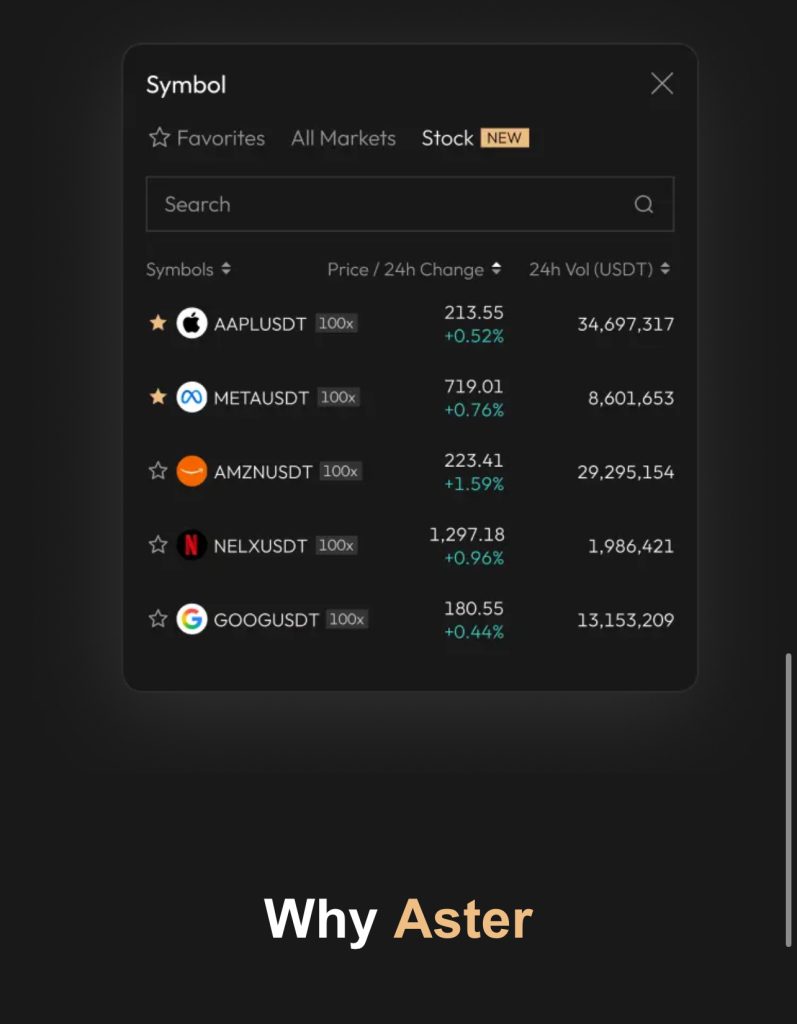Close the Symbol panel
Image resolution: width=797 pixels, height=1024 pixels.
tap(662, 84)
